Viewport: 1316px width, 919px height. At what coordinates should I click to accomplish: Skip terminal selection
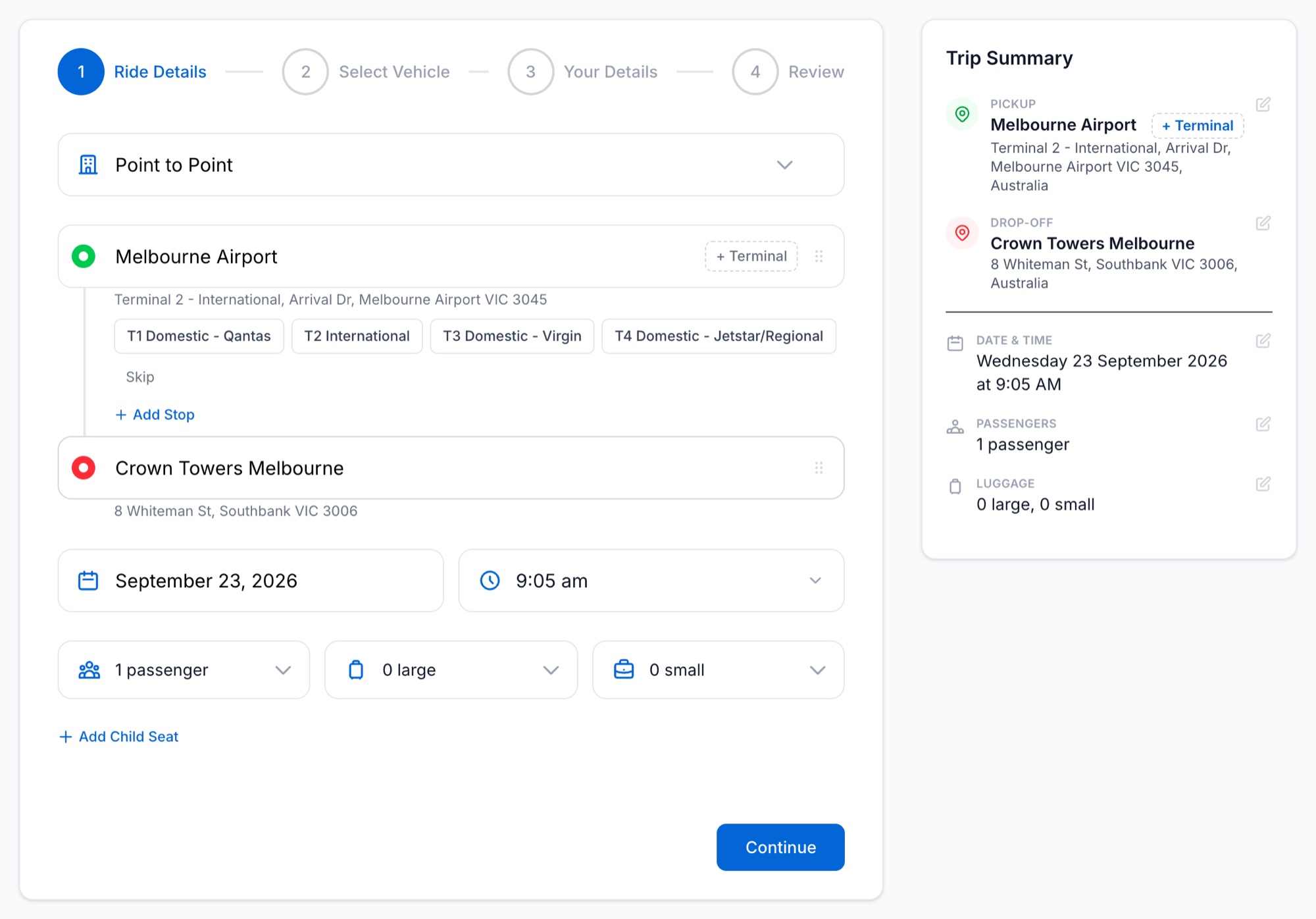(140, 377)
